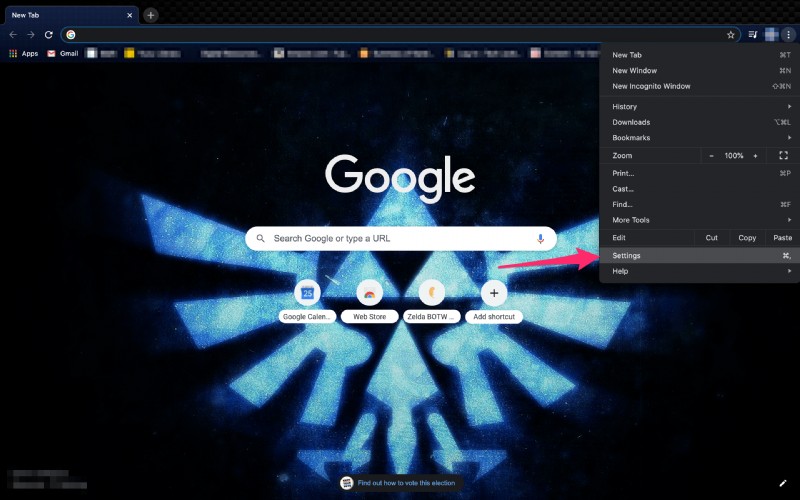
Task: Close the New Tab tab
Action: pyautogui.click(x=130, y=15)
